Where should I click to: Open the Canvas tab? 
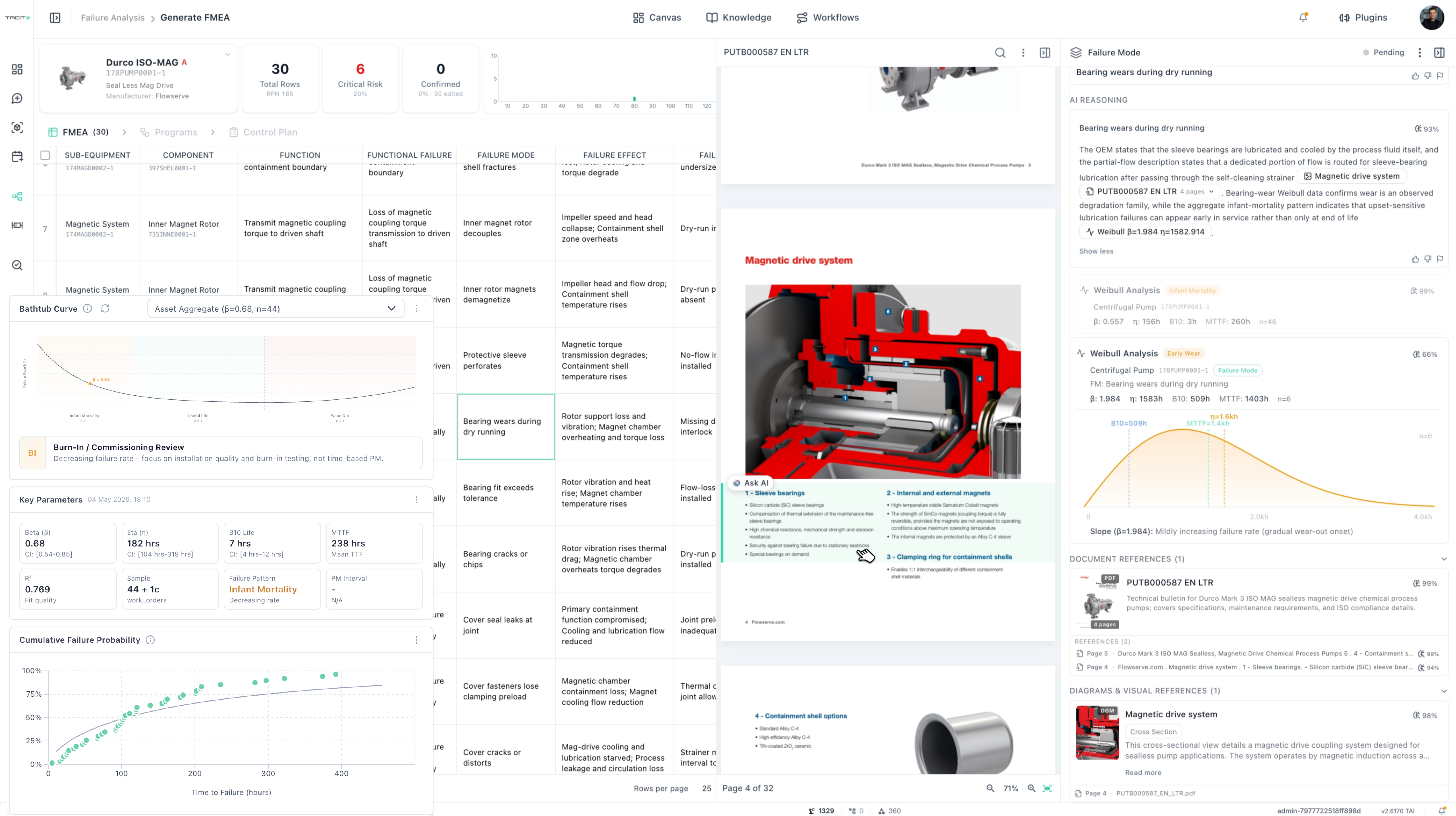coord(657,17)
